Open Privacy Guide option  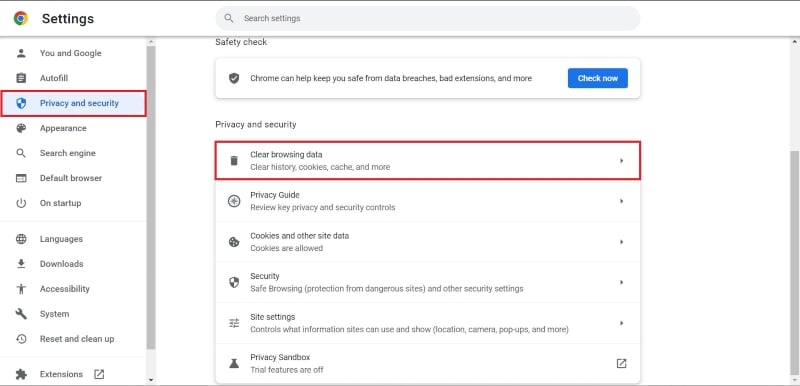click(428, 201)
